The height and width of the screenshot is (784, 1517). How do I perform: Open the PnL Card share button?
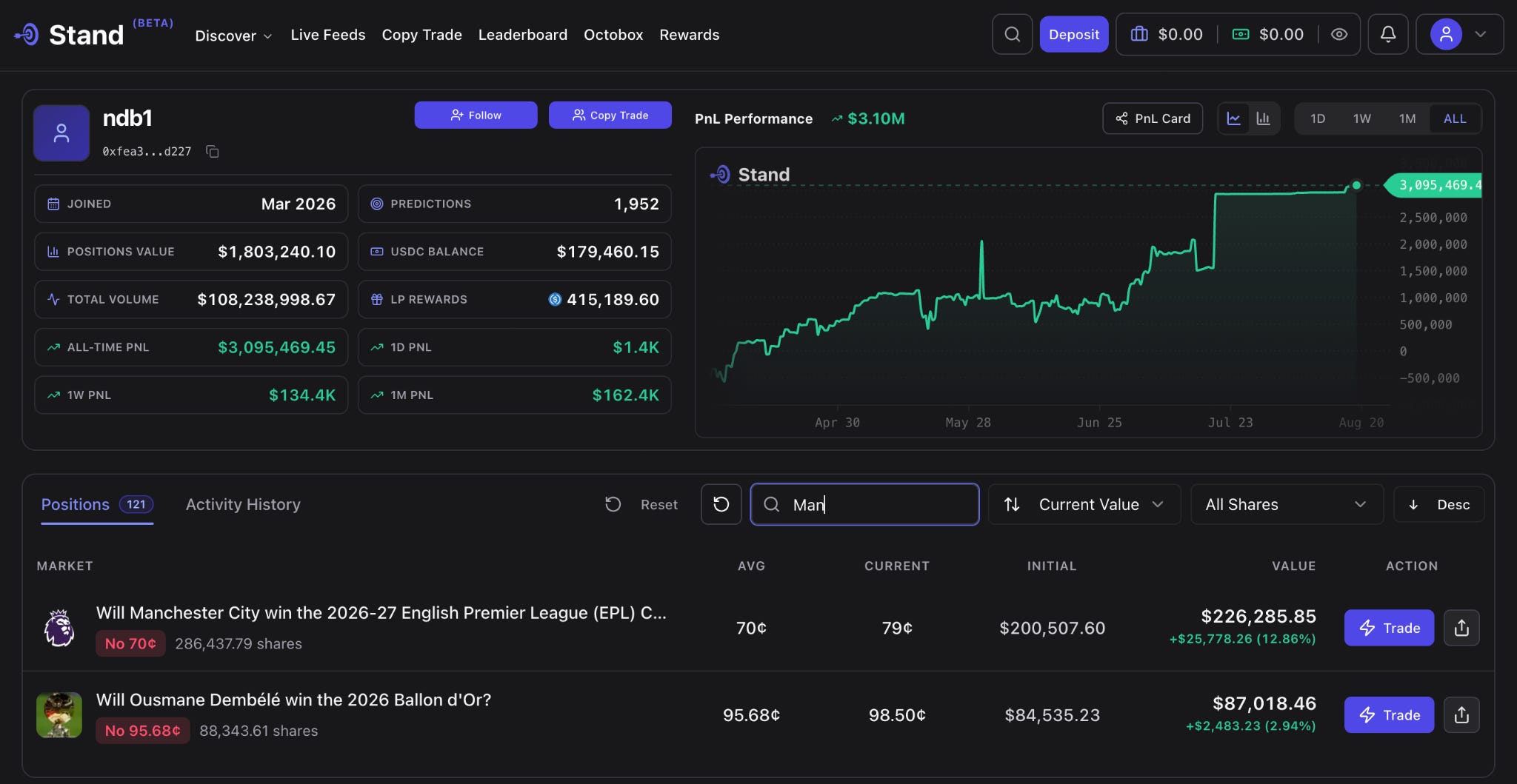pos(1153,118)
